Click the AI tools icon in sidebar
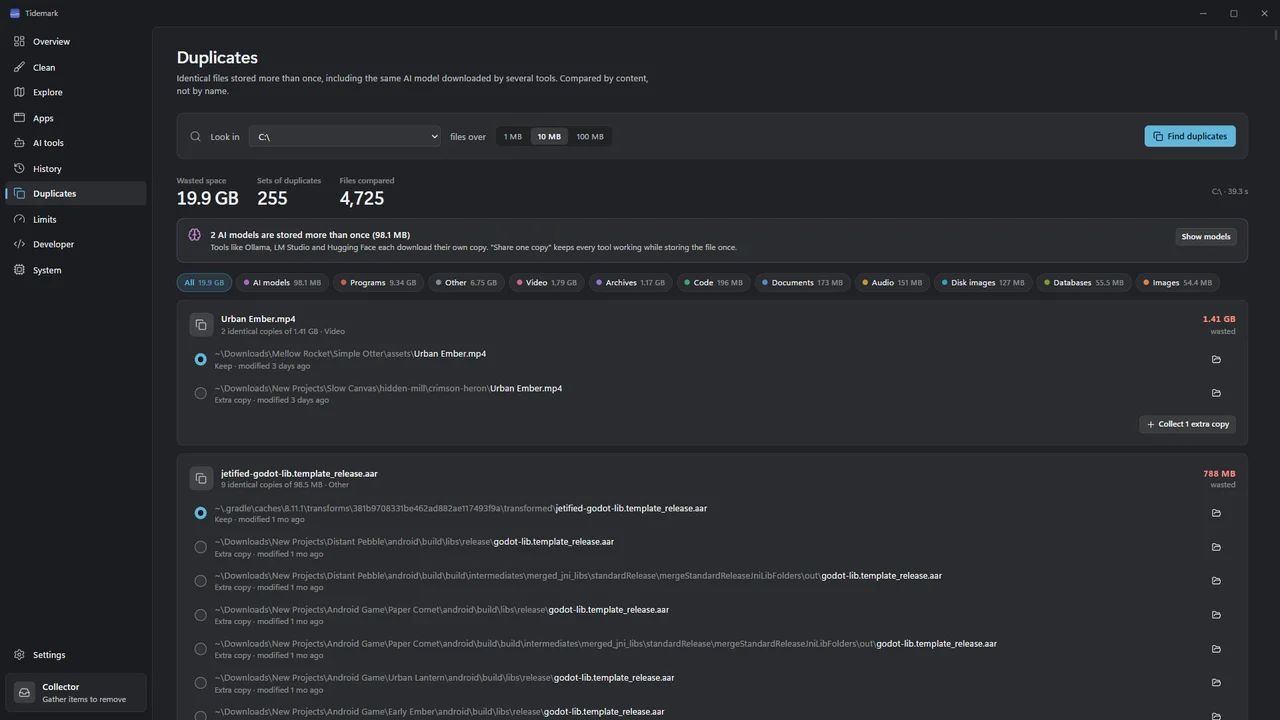This screenshot has width=1280, height=720. pyautogui.click(x=19, y=143)
